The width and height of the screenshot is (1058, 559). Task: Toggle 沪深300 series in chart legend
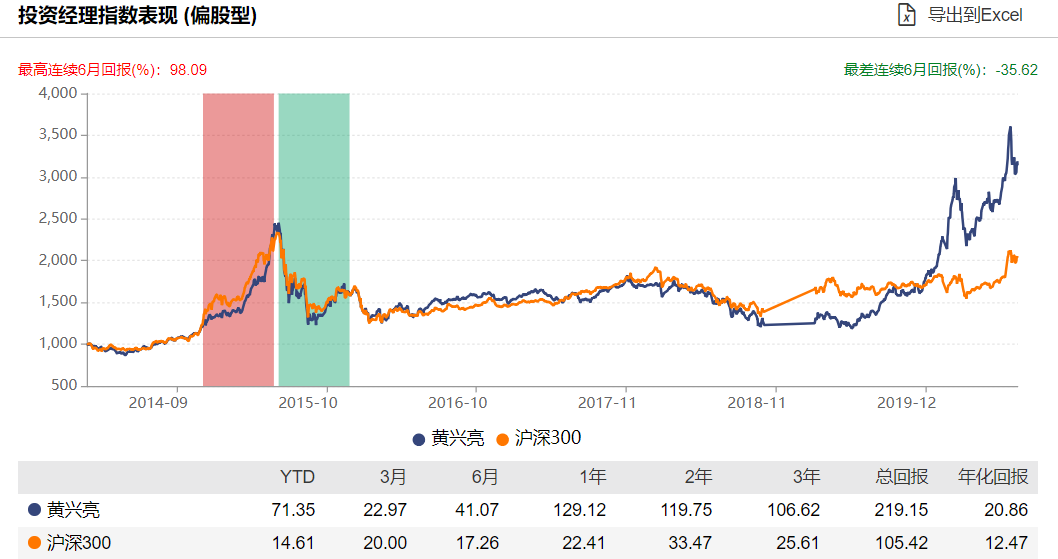coord(547,438)
